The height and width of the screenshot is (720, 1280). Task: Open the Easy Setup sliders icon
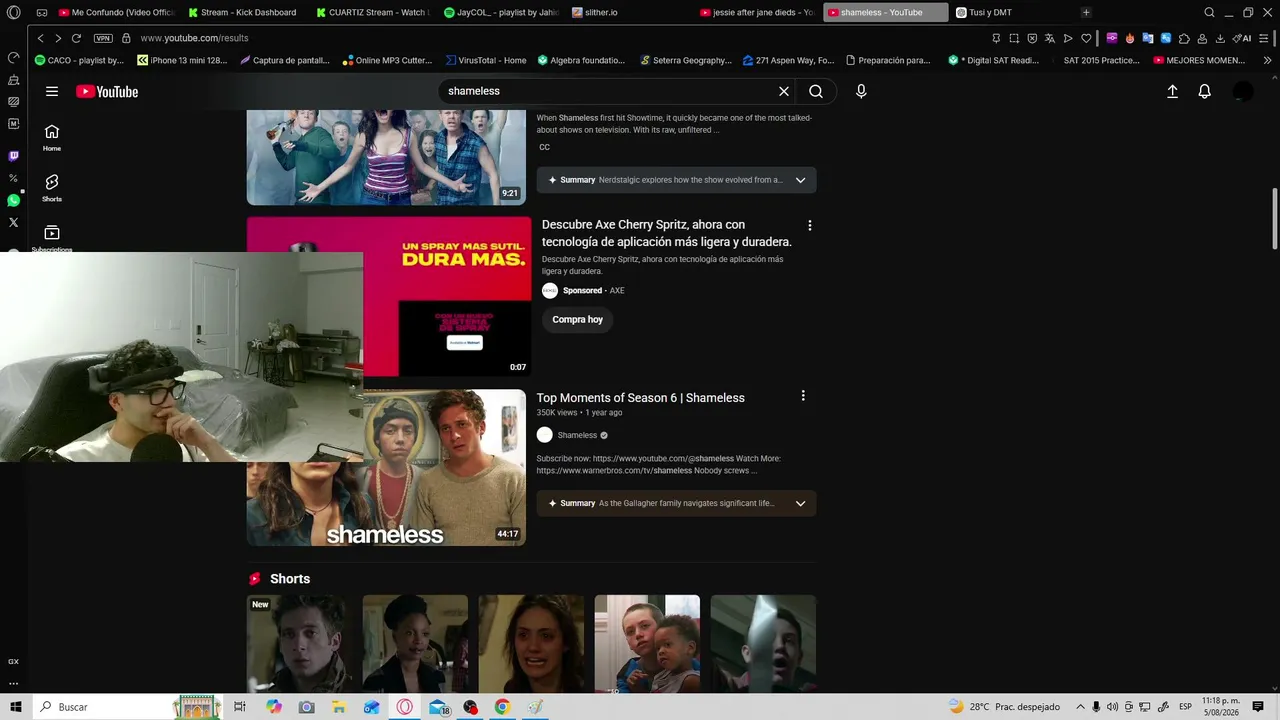[1266, 38]
